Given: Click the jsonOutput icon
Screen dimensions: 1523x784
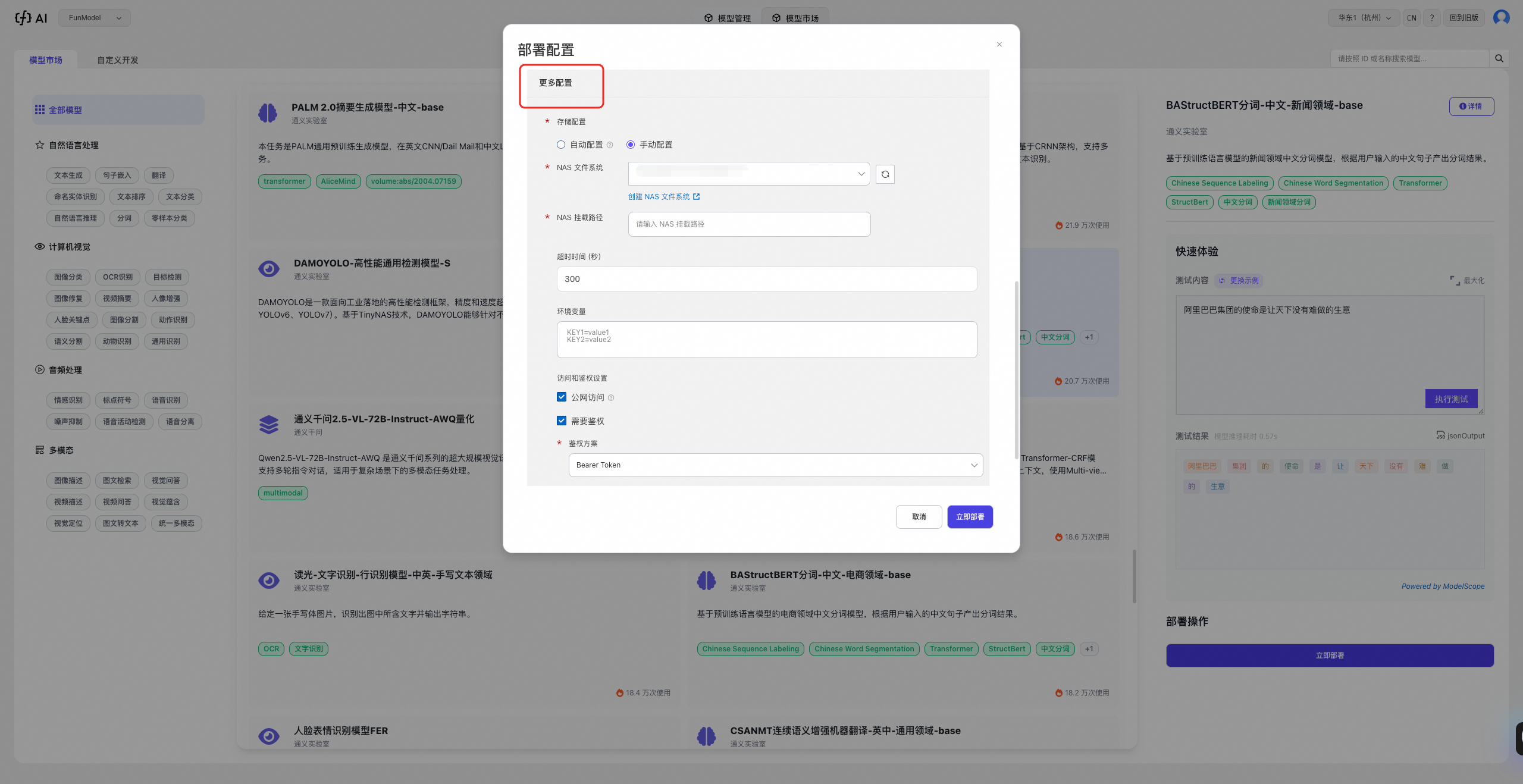Looking at the screenshot, I should tap(1440, 435).
